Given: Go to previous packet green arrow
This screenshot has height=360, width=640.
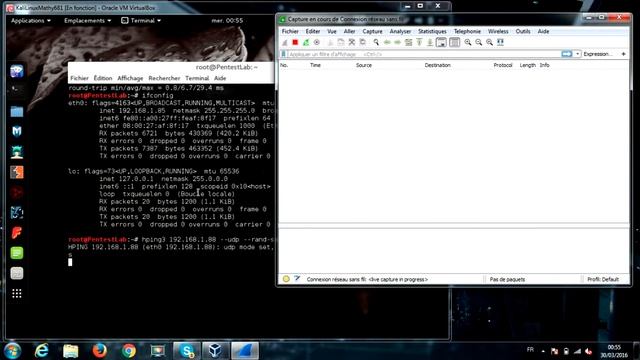Looking at the screenshot, I should tap(387, 42).
